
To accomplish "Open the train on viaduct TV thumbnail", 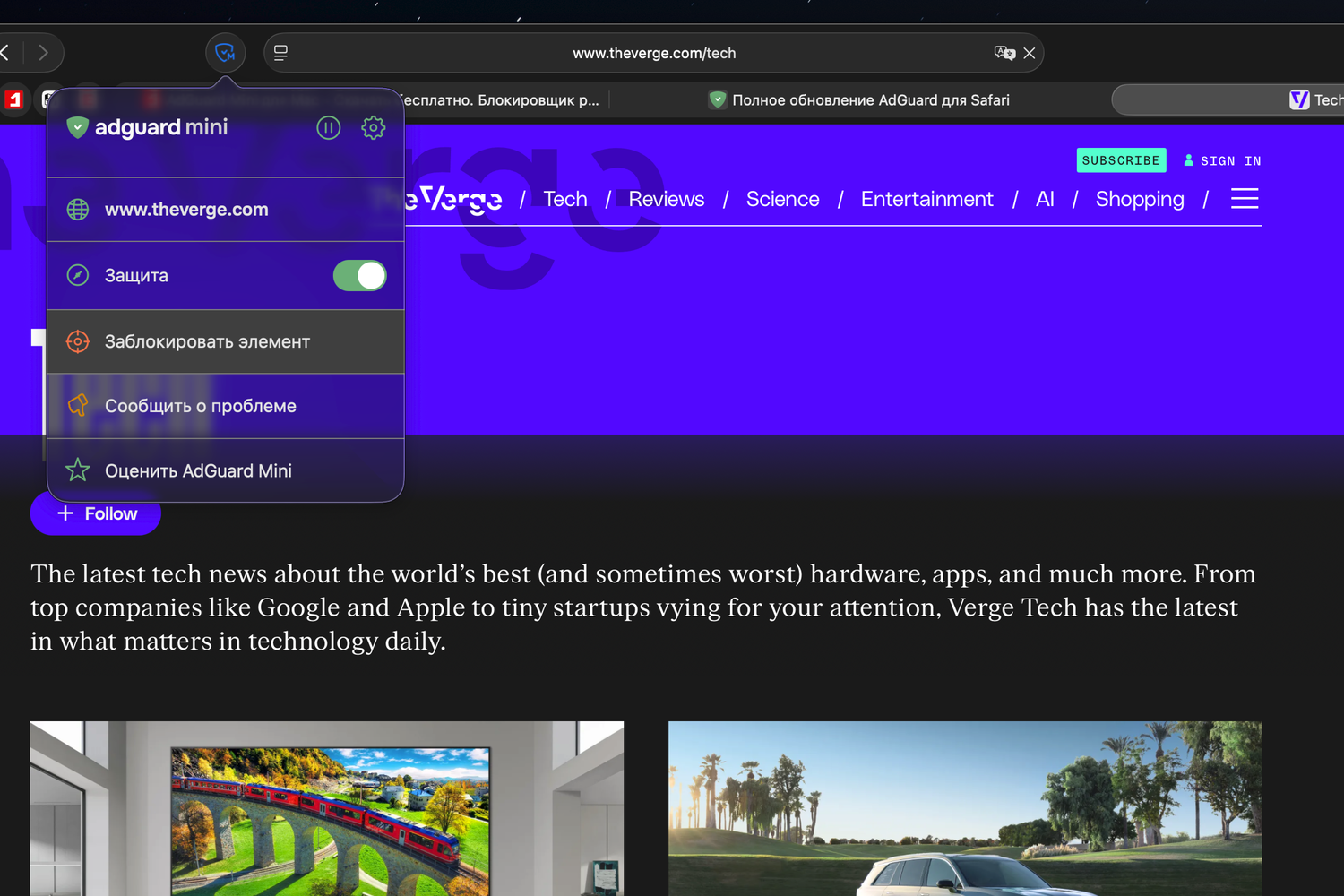I will [x=327, y=808].
